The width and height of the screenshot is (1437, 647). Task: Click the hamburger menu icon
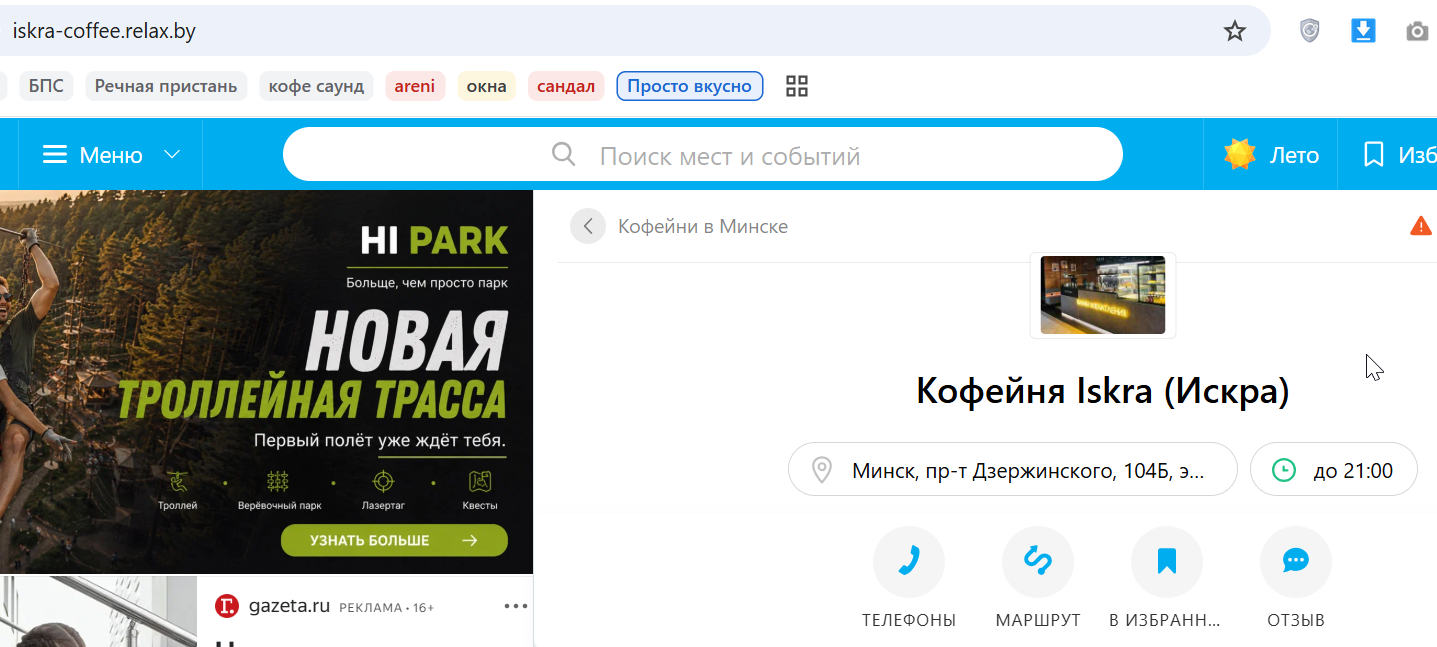[x=55, y=155]
